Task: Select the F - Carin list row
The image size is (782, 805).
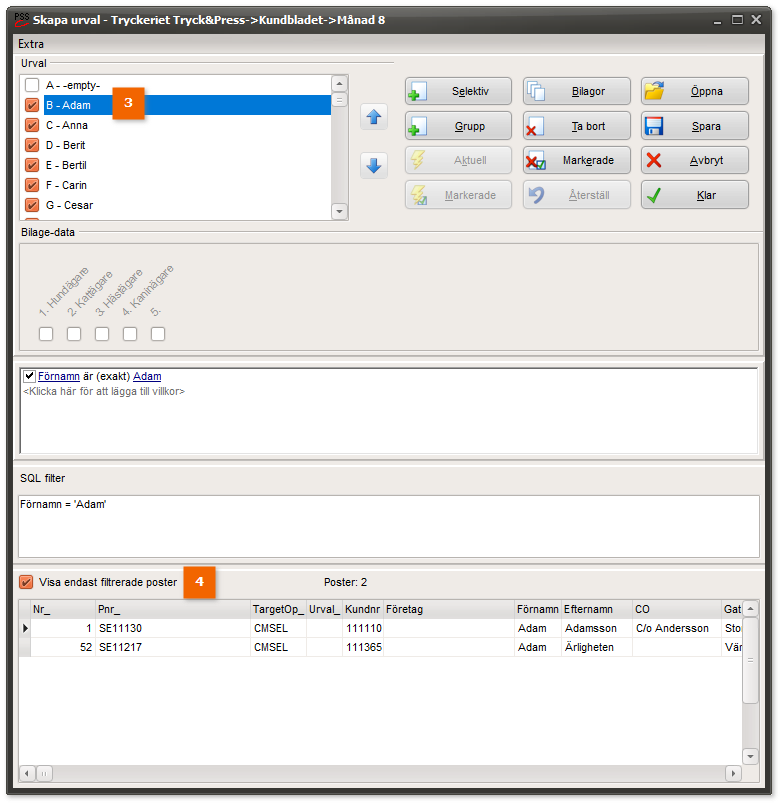Action: 187,185
